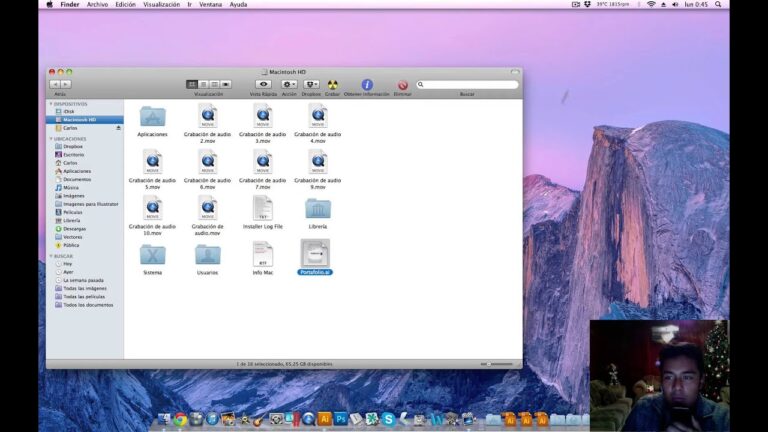Go forward with the right arrow button
Screen dimensions: 768x432
66,84
